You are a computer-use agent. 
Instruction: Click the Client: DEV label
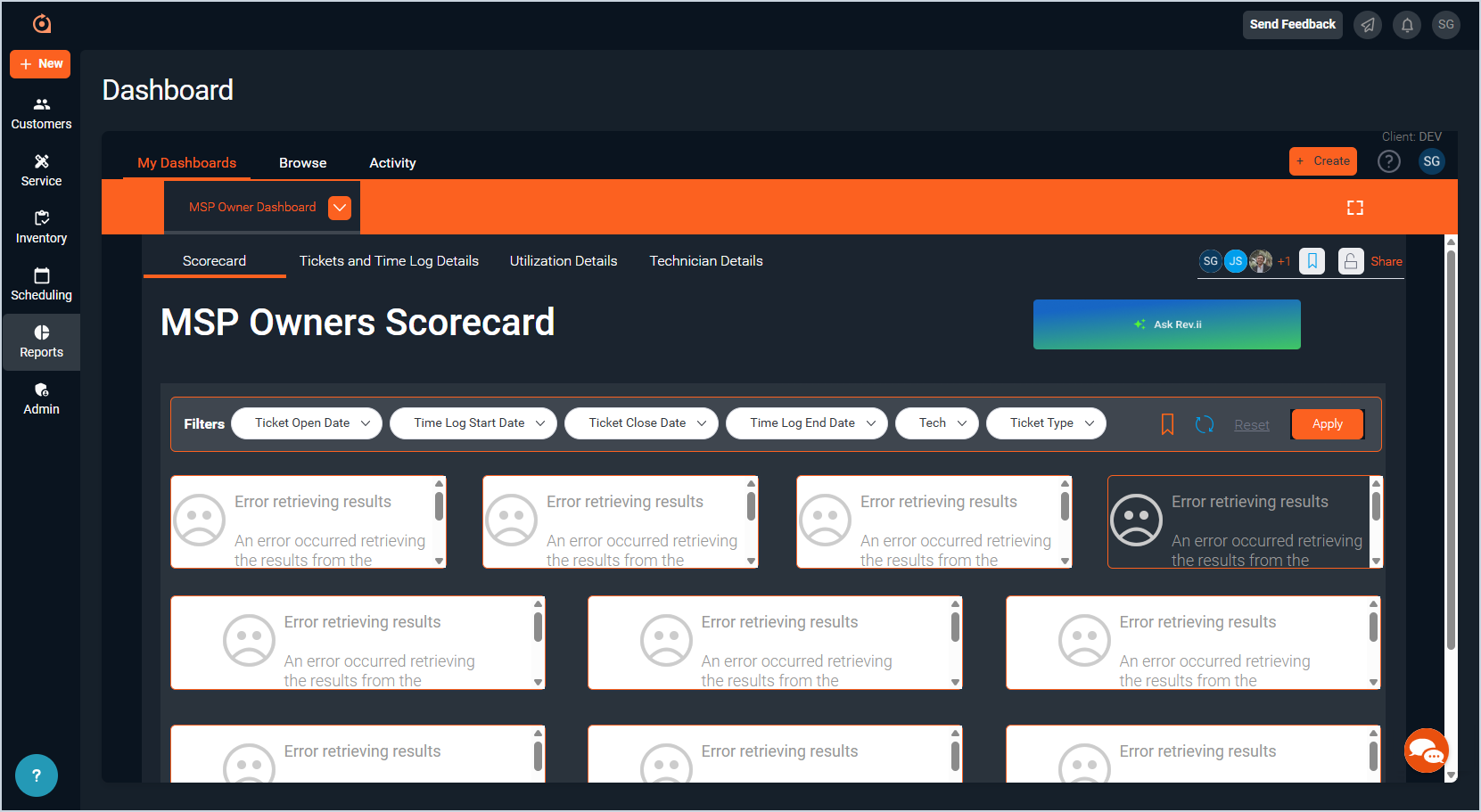tap(1411, 136)
